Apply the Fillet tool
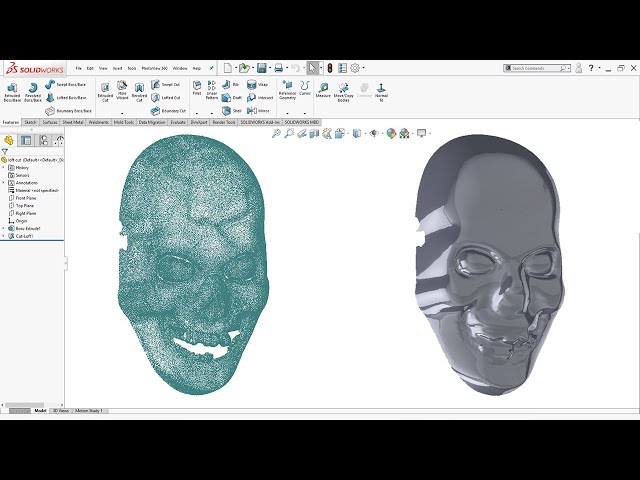The height and width of the screenshot is (480, 640). 197,88
